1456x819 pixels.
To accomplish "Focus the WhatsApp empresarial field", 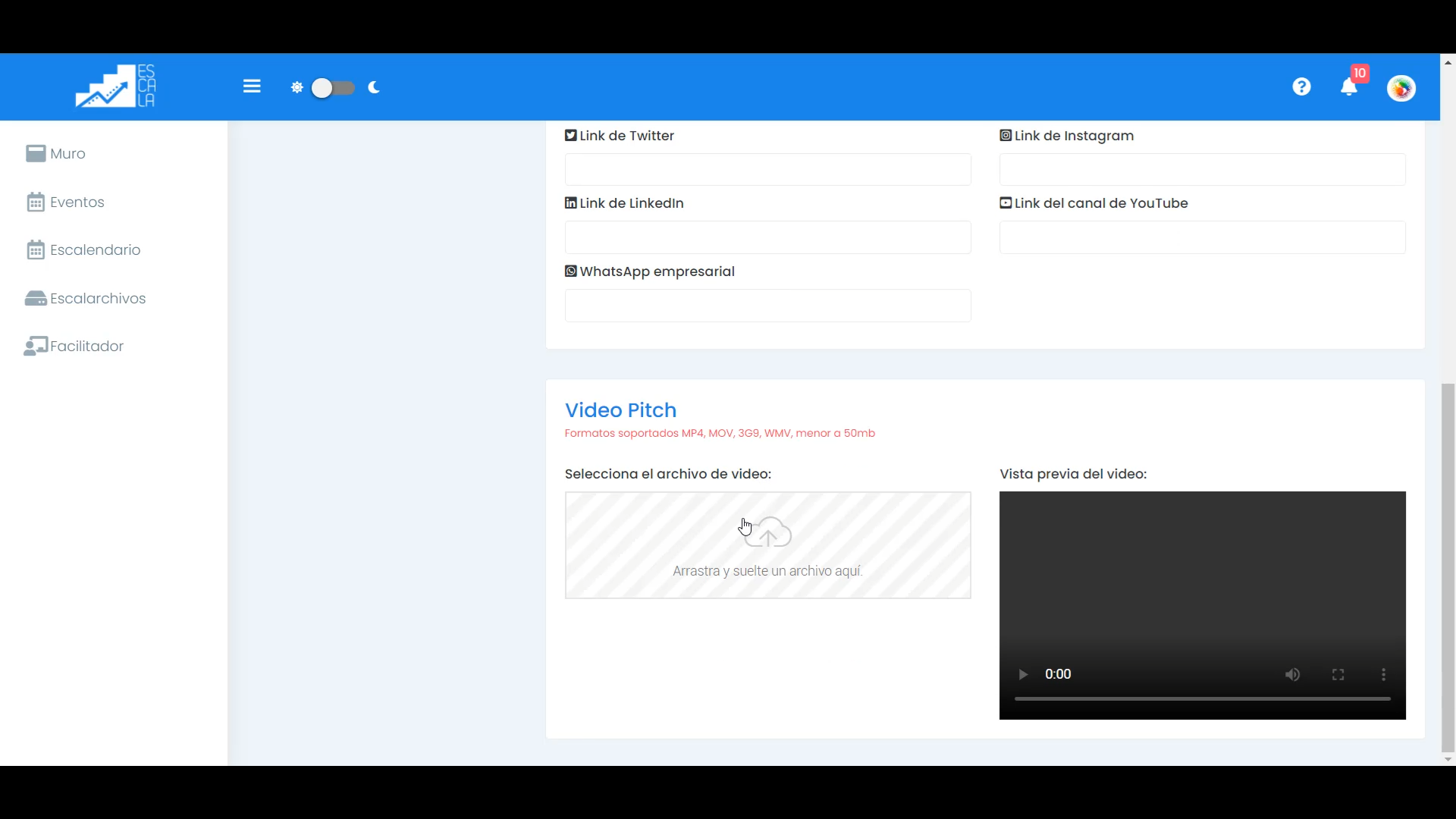I will tap(767, 306).
